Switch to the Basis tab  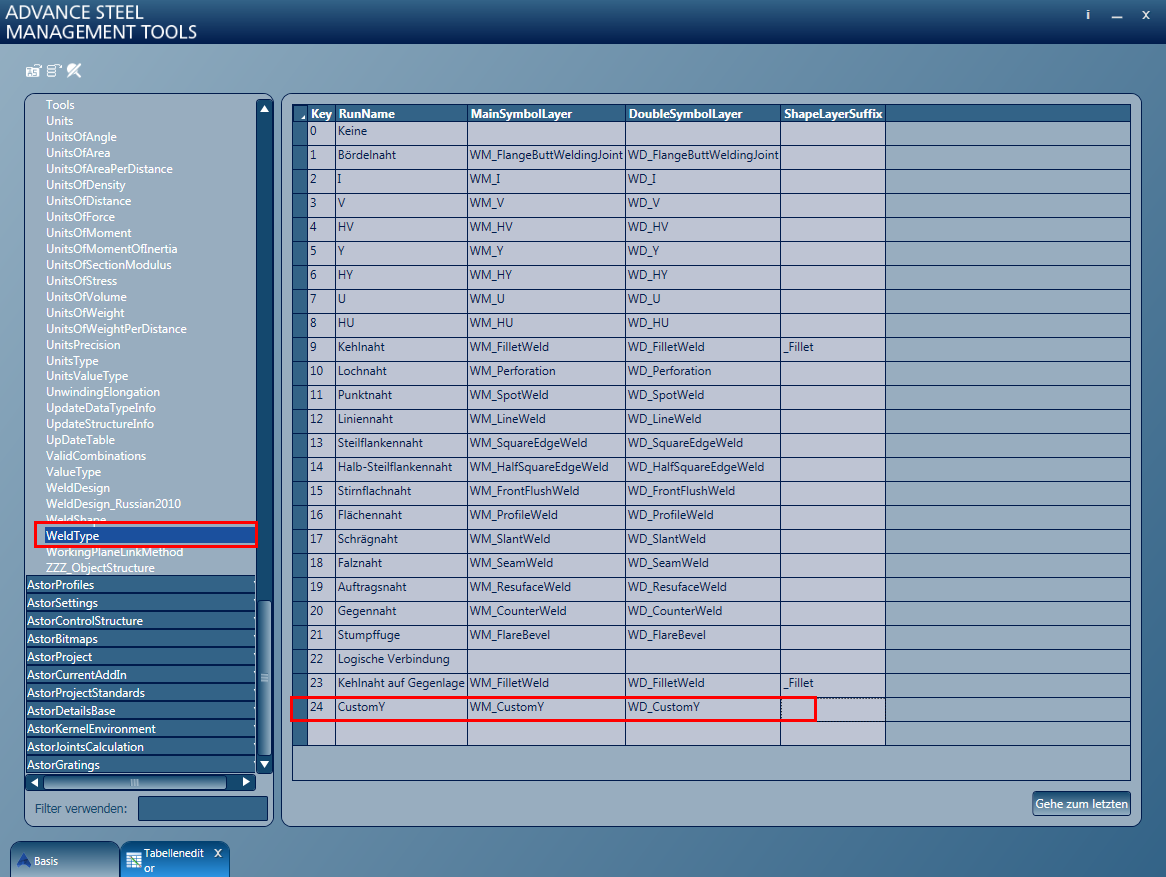point(64,860)
